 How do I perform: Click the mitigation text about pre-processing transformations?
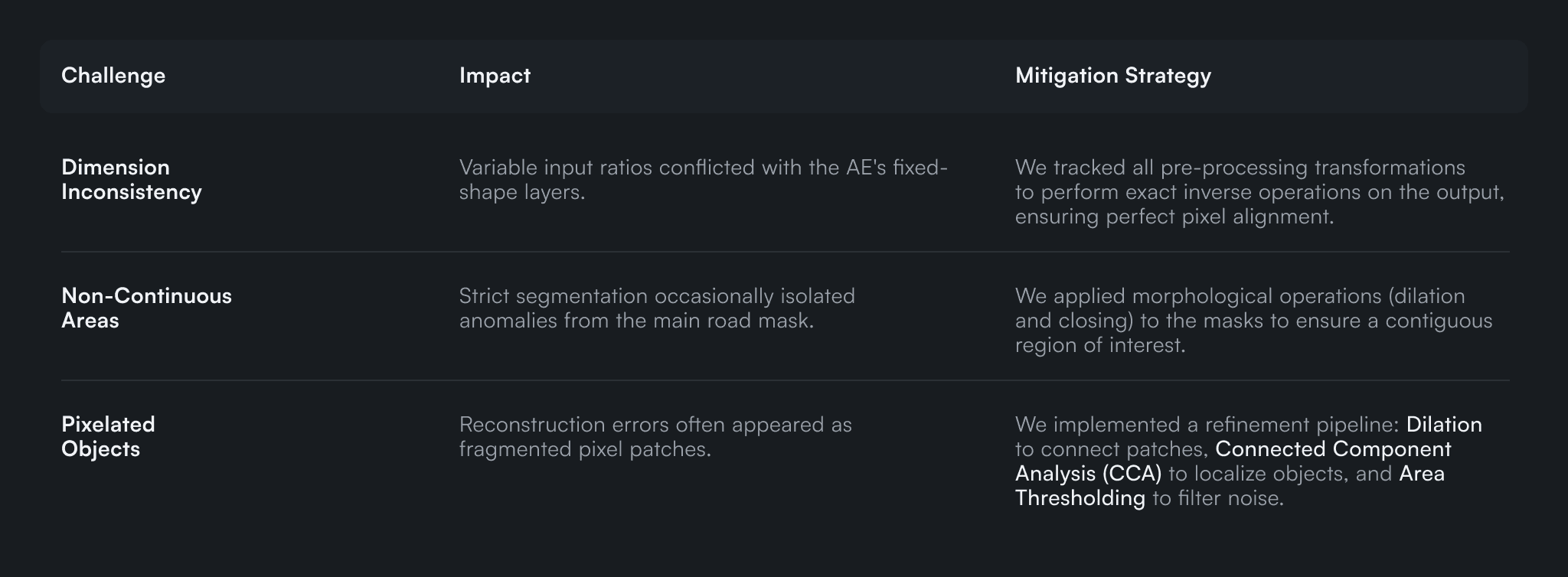(x=1259, y=192)
